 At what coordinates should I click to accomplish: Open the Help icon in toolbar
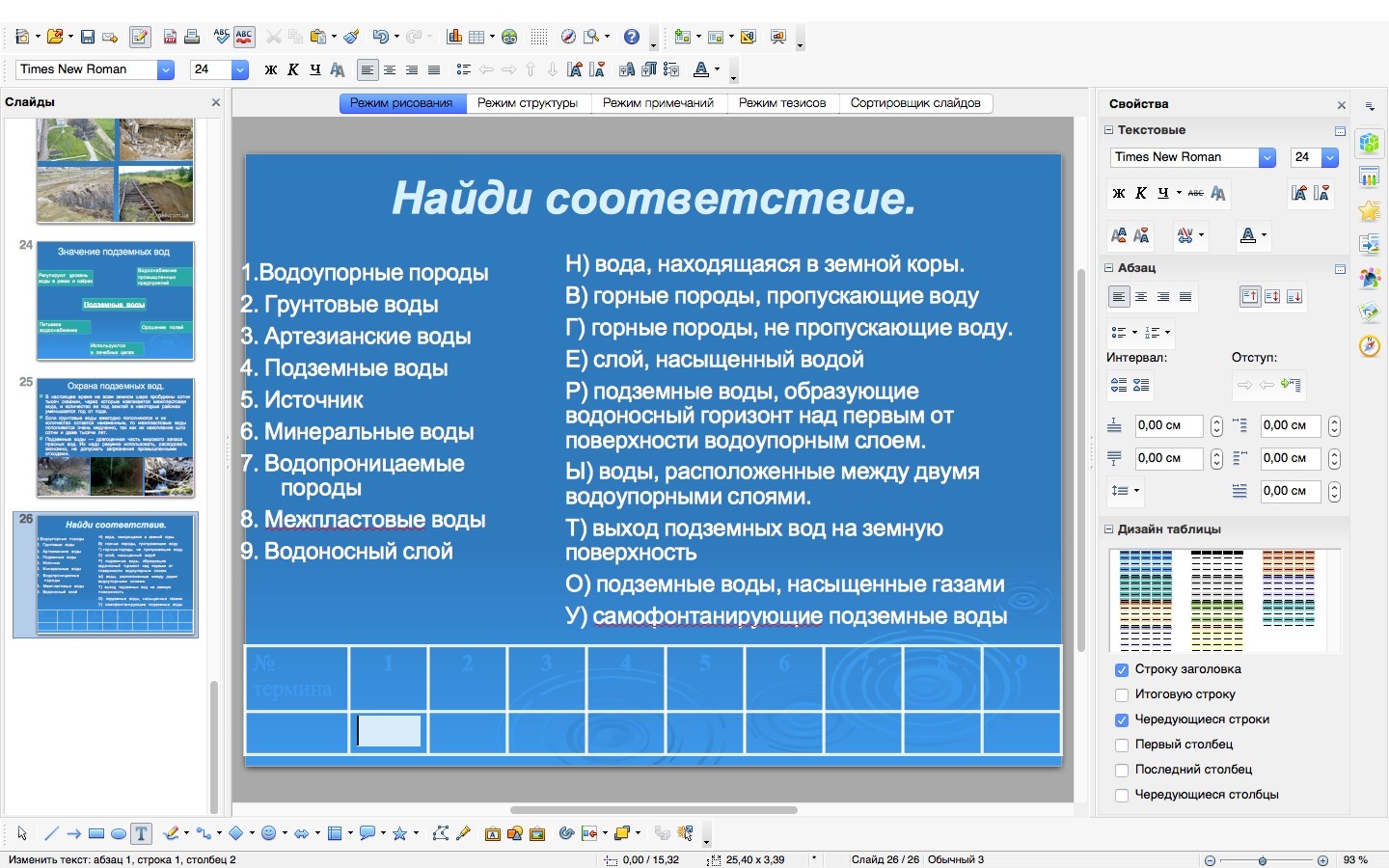(x=631, y=37)
